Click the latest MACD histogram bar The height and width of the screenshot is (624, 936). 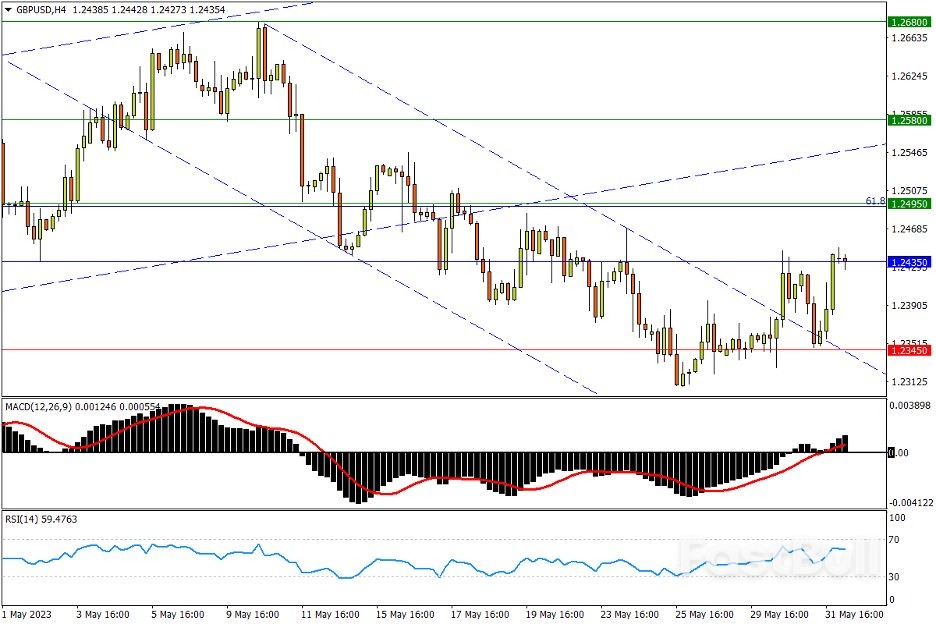[846, 443]
